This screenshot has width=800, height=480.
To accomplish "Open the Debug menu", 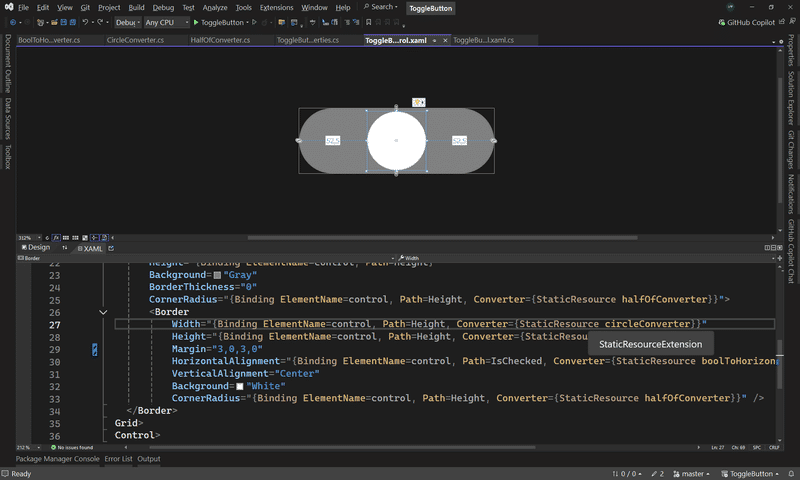I will pos(163,8).
